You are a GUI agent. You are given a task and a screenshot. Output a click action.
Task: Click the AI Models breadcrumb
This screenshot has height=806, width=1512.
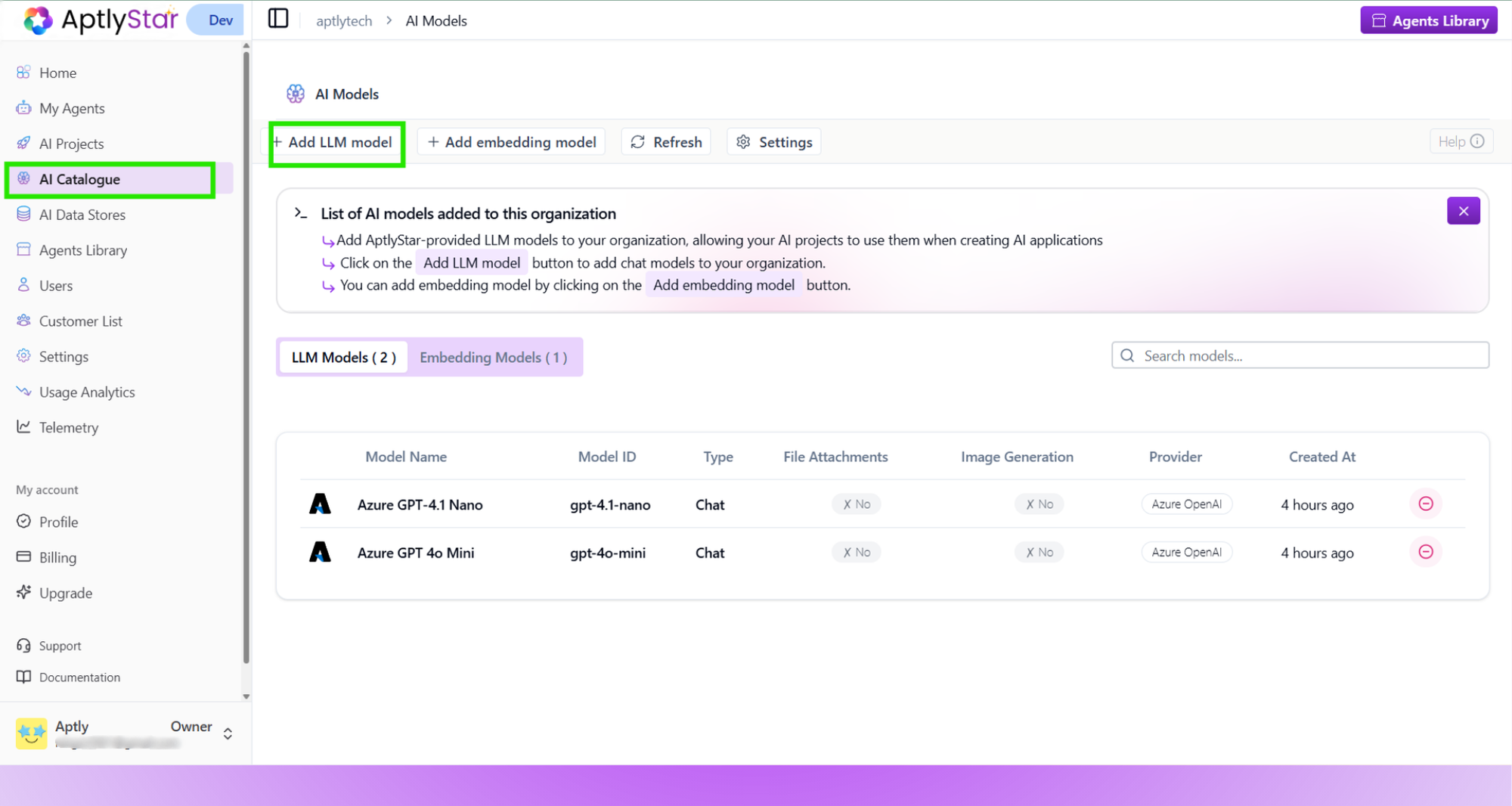pyautogui.click(x=436, y=21)
